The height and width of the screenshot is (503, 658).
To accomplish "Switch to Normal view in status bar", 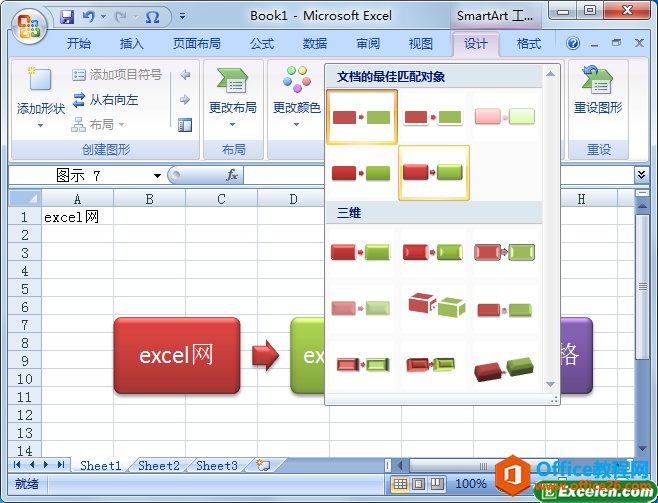I will coord(400,485).
